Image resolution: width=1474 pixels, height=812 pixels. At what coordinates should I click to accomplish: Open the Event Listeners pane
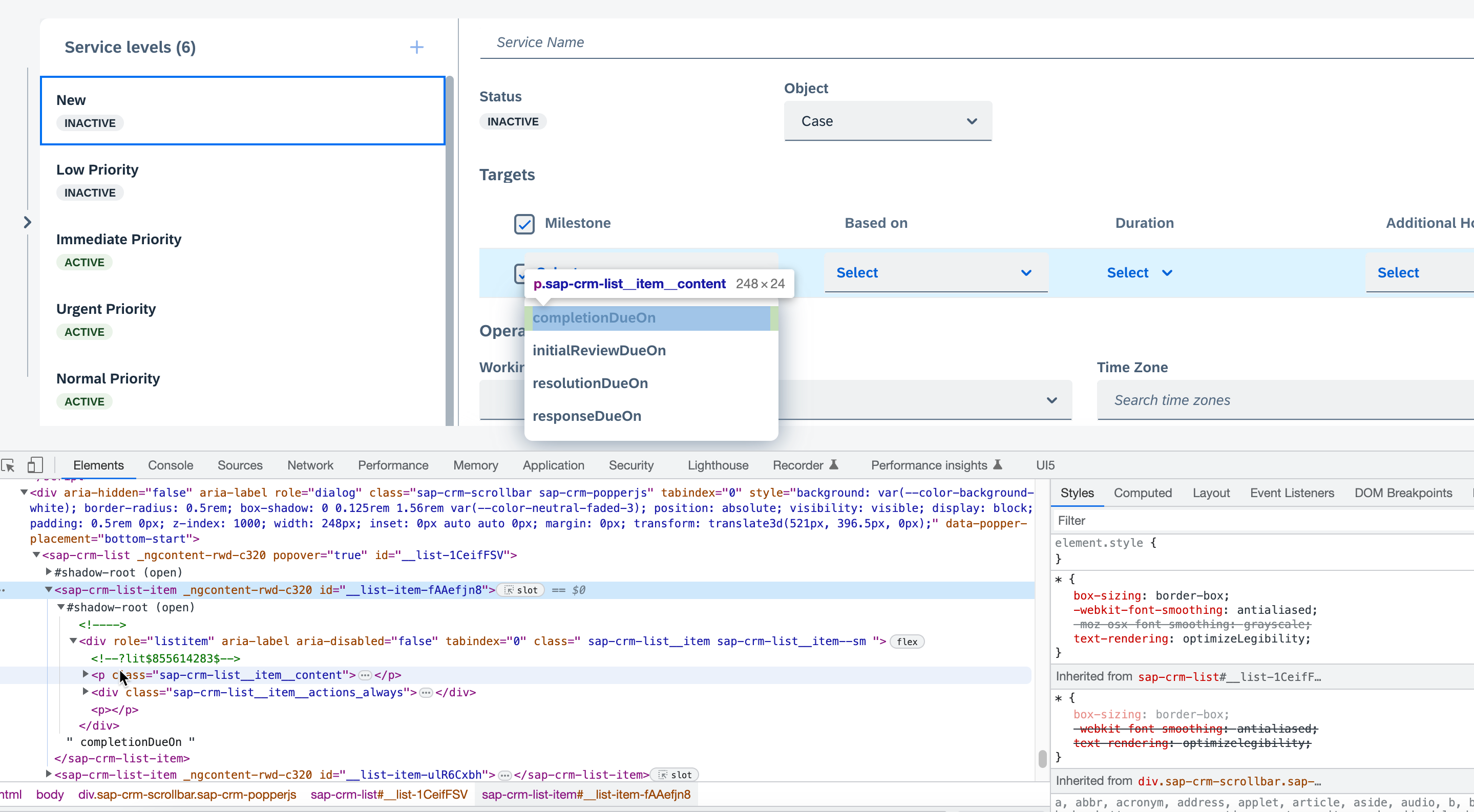[1292, 493]
